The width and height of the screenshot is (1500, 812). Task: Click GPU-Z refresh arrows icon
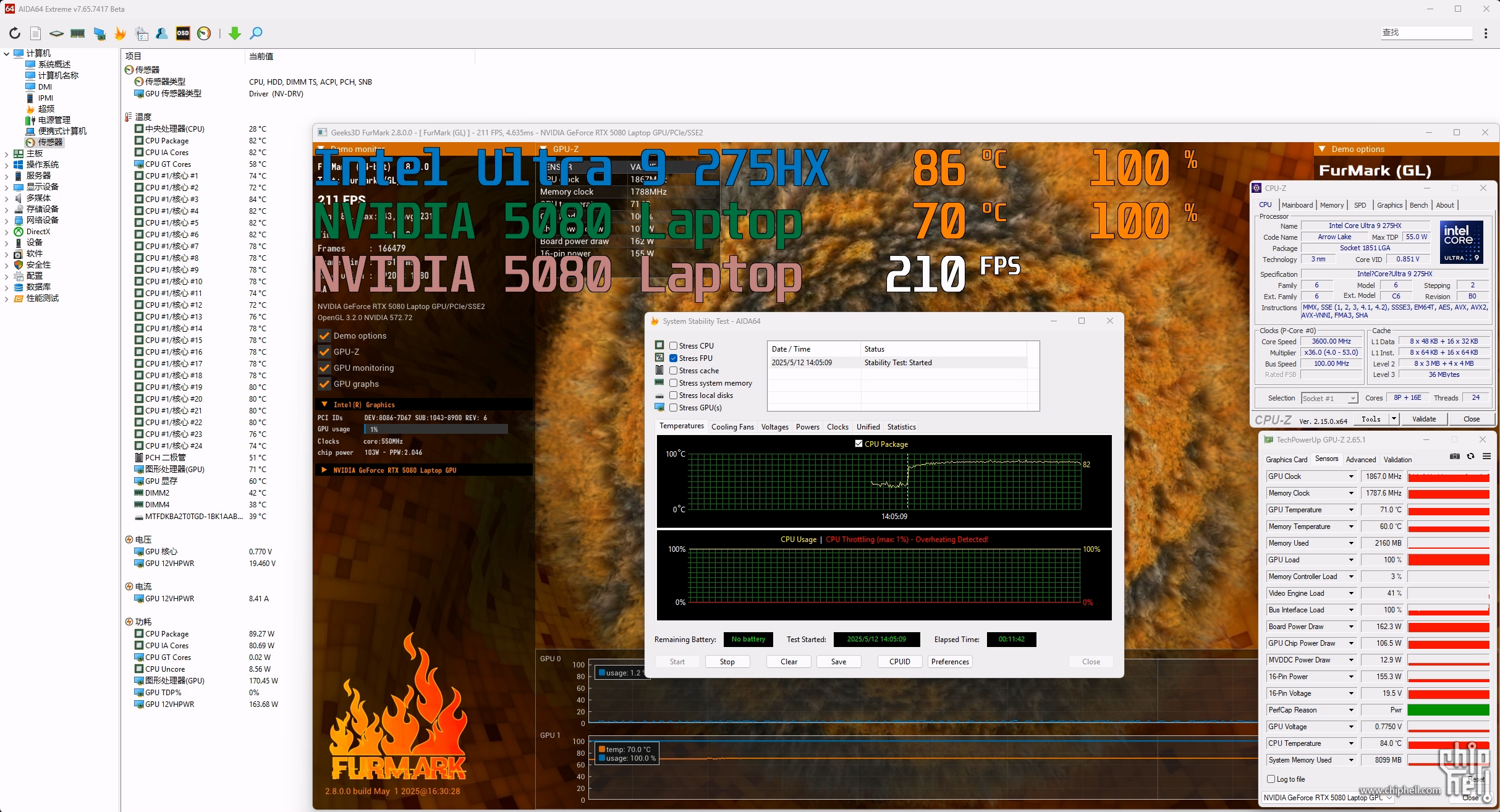click(1471, 457)
